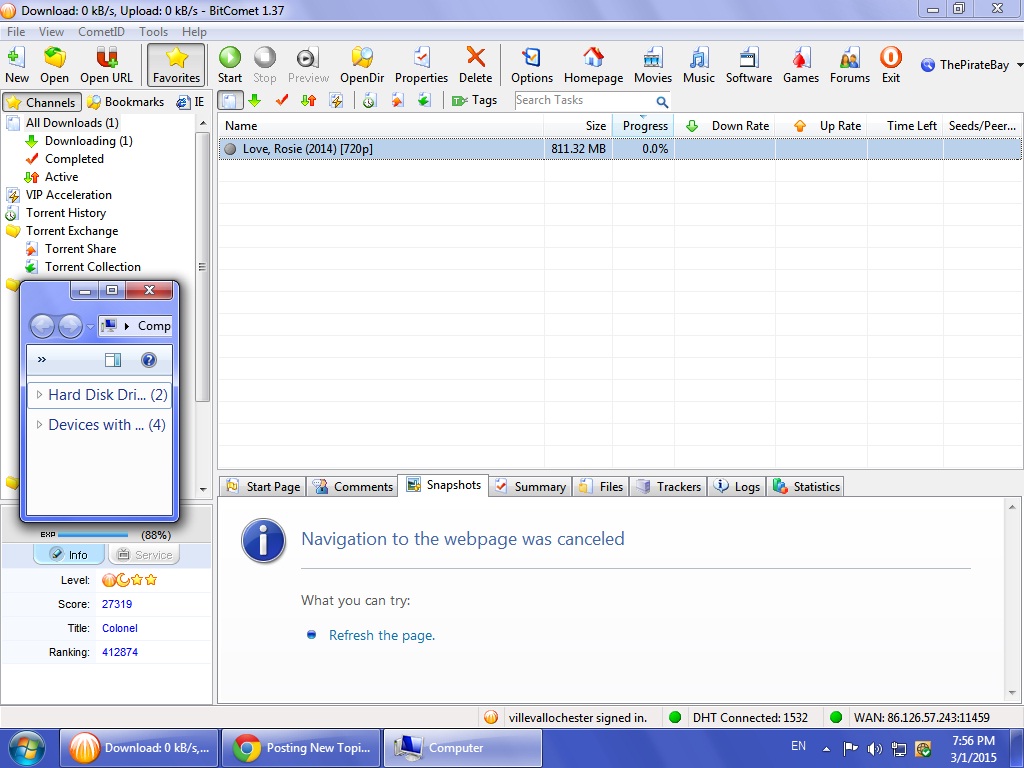Image resolution: width=1024 pixels, height=768 pixels.
Task: Select the Love, Rosie (2014) [720p] task
Action: tap(619, 149)
